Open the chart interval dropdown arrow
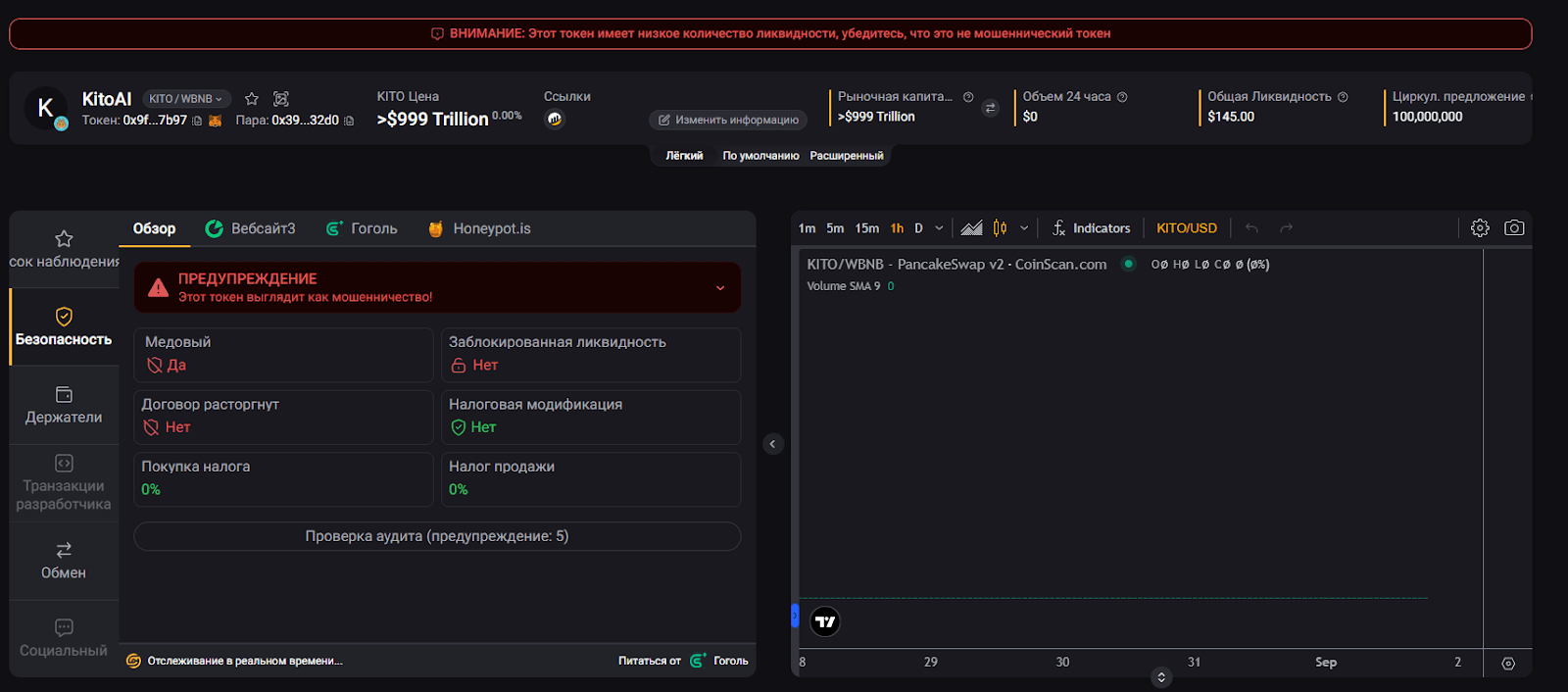 tap(939, 228)
